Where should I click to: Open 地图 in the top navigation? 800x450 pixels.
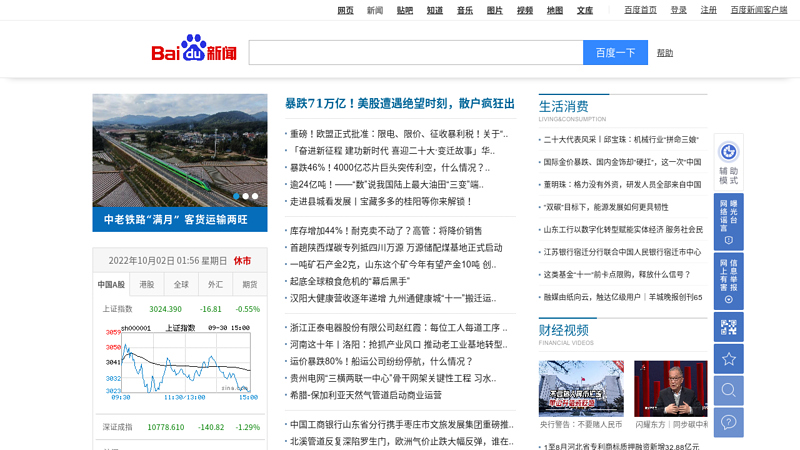(555, 10)
